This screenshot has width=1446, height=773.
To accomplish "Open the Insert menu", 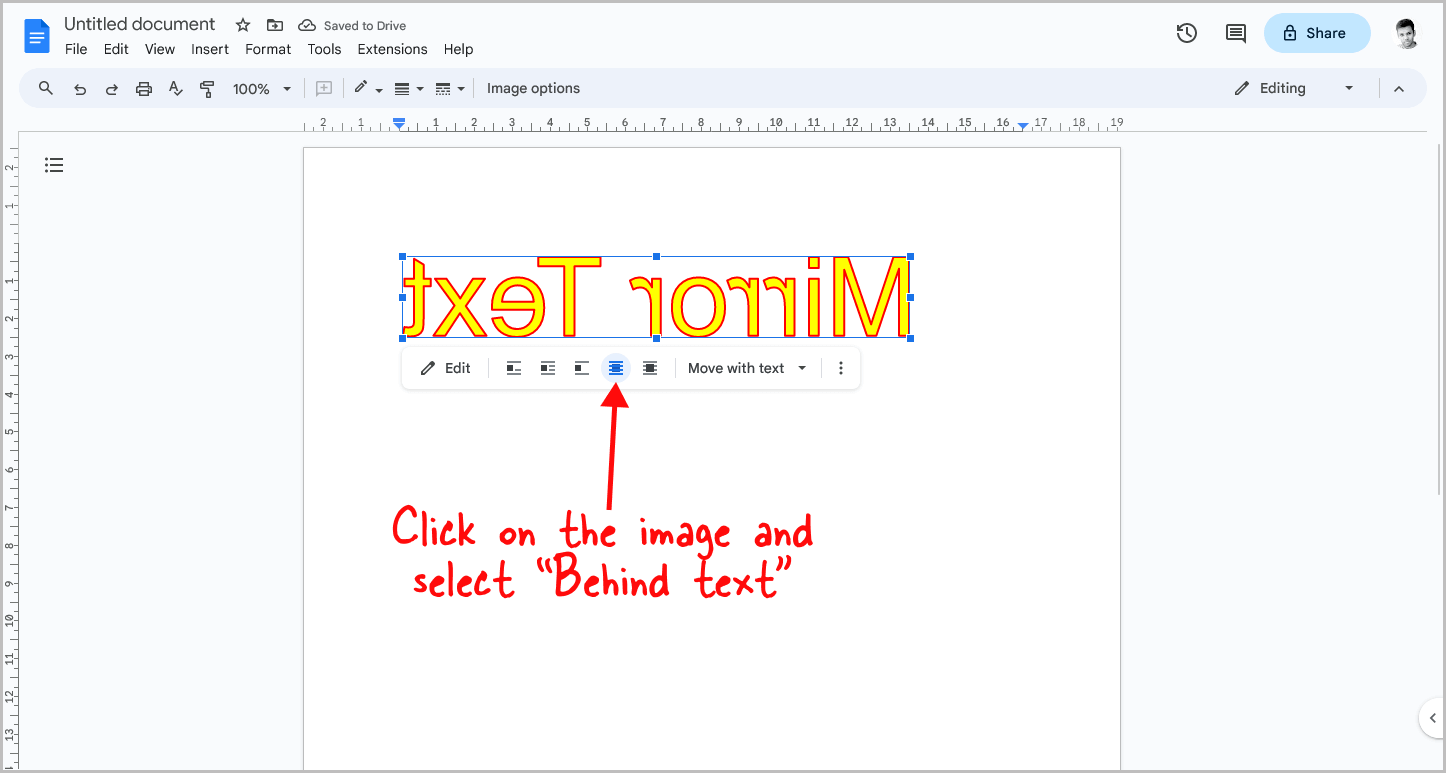I will click(x=210, y=49).
